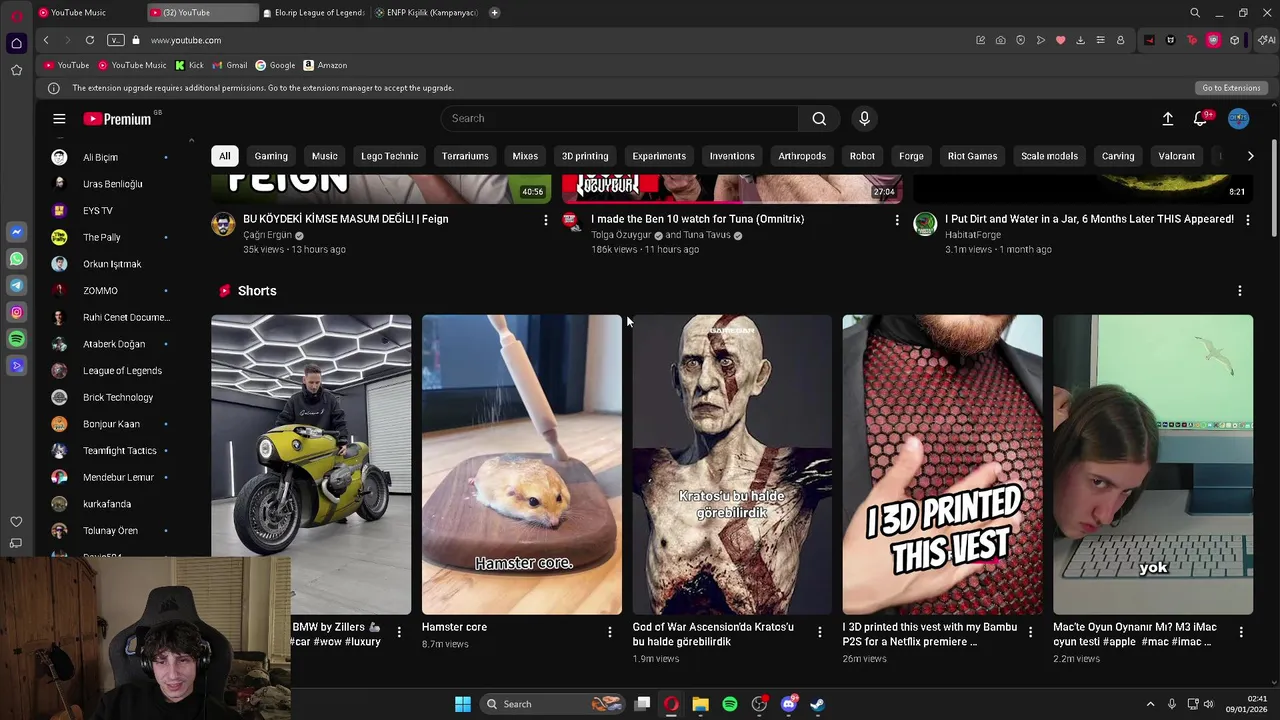
Task: Open the Teamfight Tactics subscription
Action: (x=120, y=451)
